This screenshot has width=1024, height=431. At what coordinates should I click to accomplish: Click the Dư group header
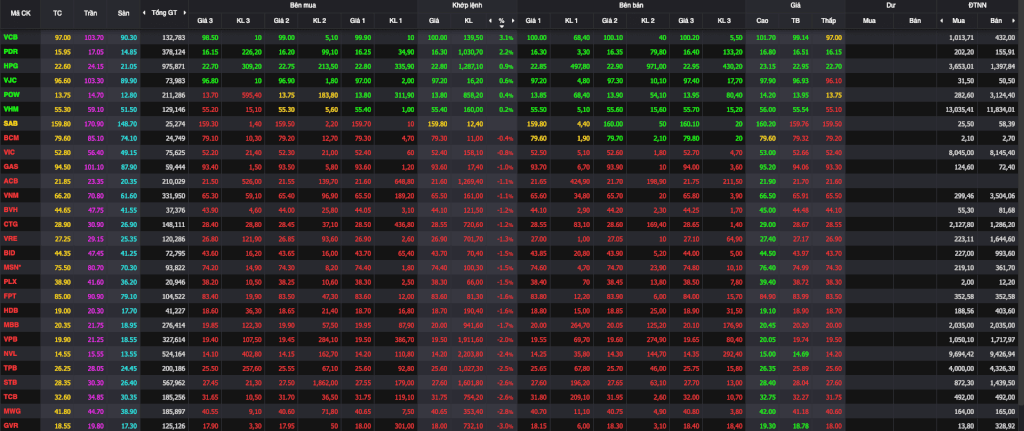(891, 5)
